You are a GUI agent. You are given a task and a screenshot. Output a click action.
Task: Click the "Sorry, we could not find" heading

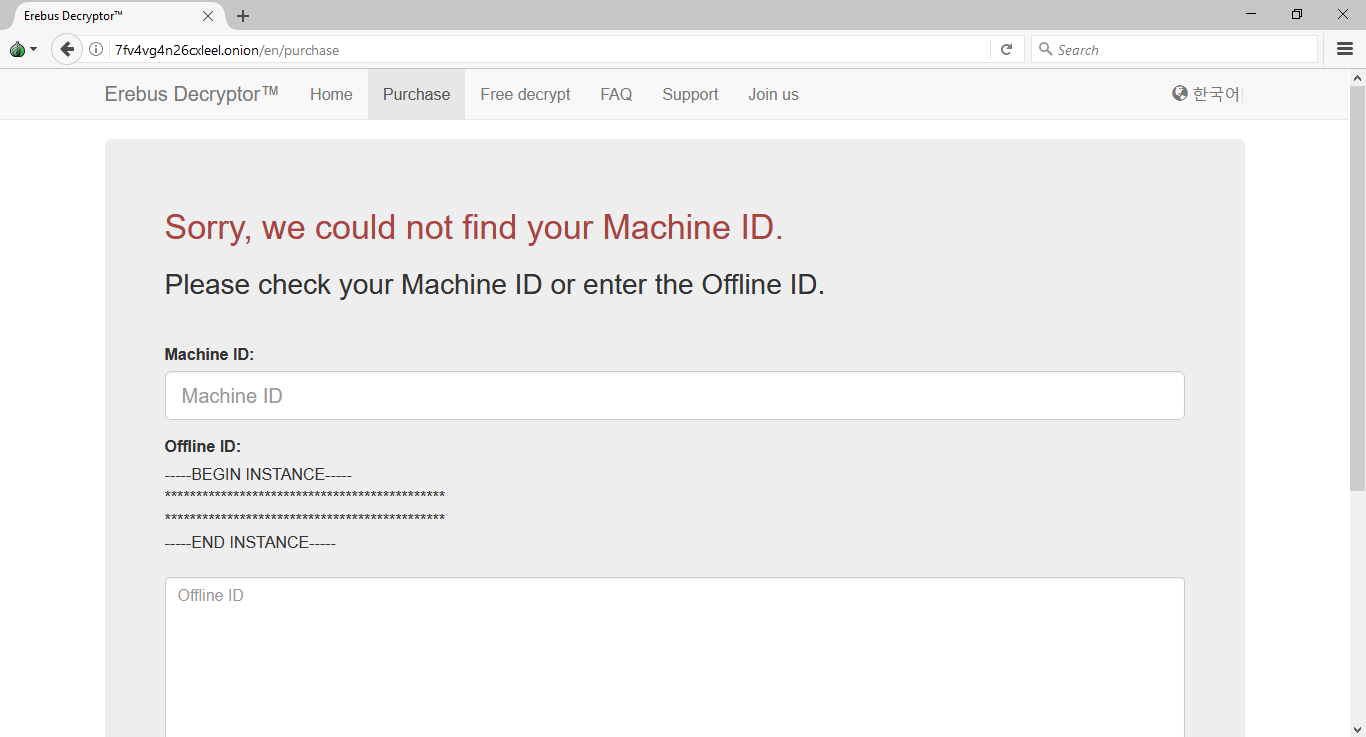(474, 227)
